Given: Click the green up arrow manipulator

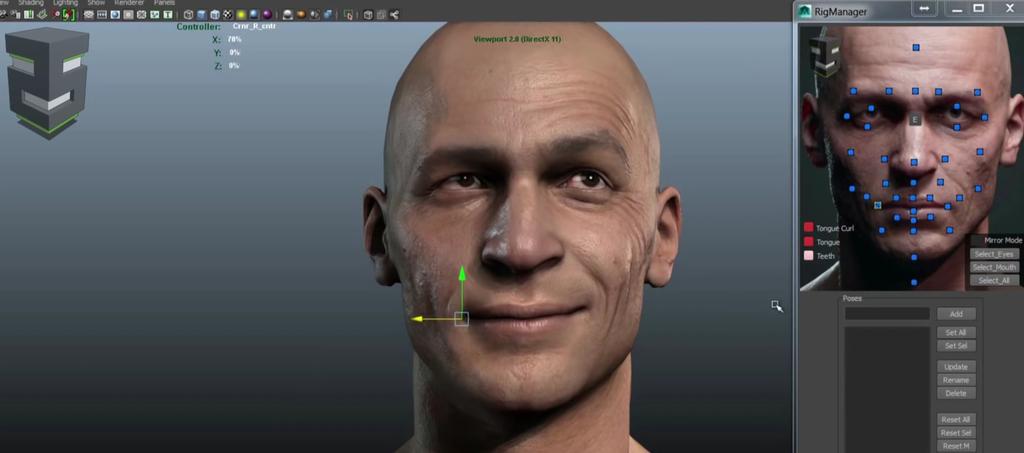Looking at the screenshot, I should tap(462, 274).
